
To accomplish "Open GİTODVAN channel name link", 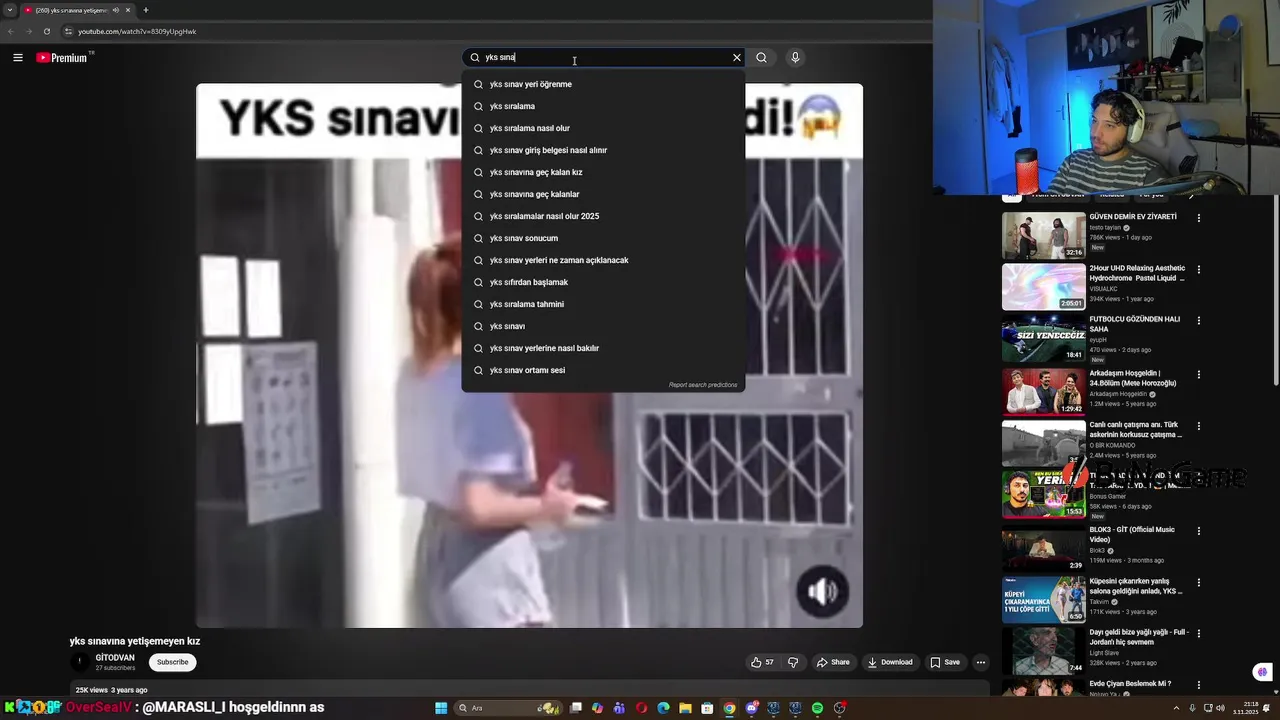I will (115, 658).
